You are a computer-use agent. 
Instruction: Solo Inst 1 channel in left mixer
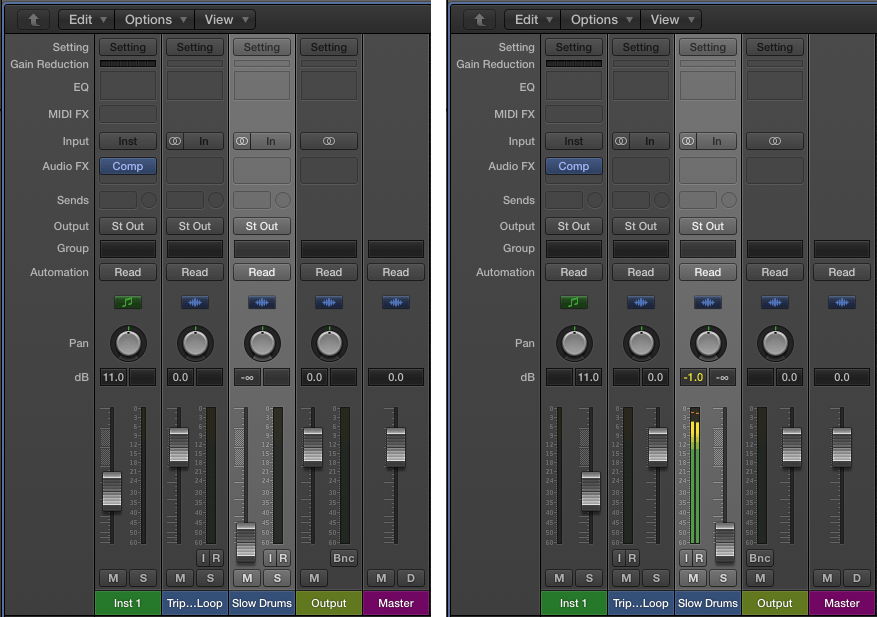[143, 578]
